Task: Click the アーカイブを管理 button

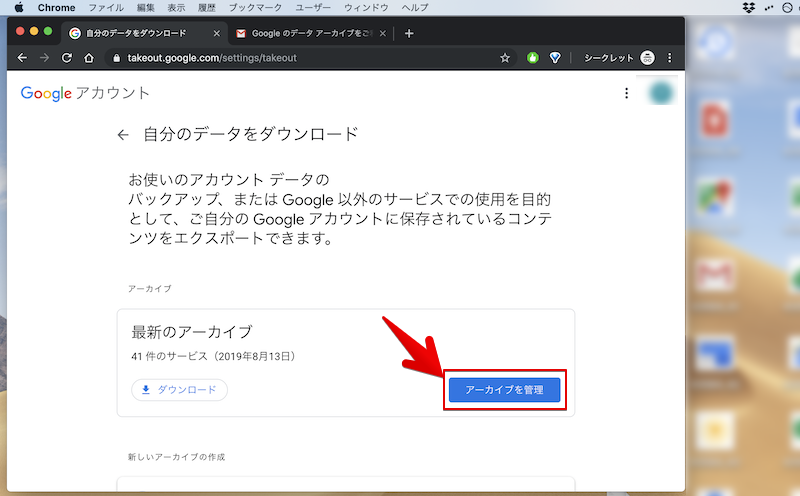Action: [504, 390]
